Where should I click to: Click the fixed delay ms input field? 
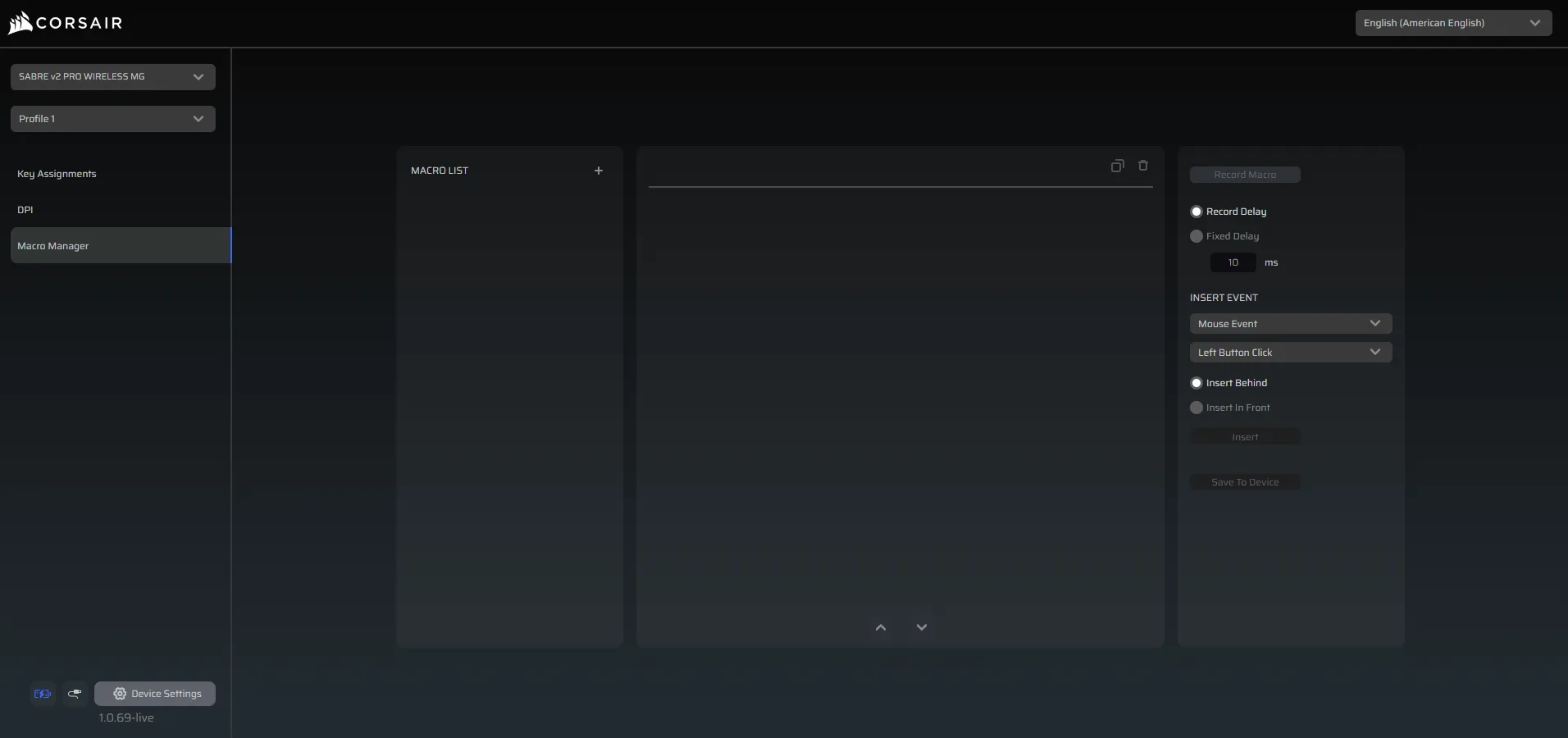tap(1233, 262)
